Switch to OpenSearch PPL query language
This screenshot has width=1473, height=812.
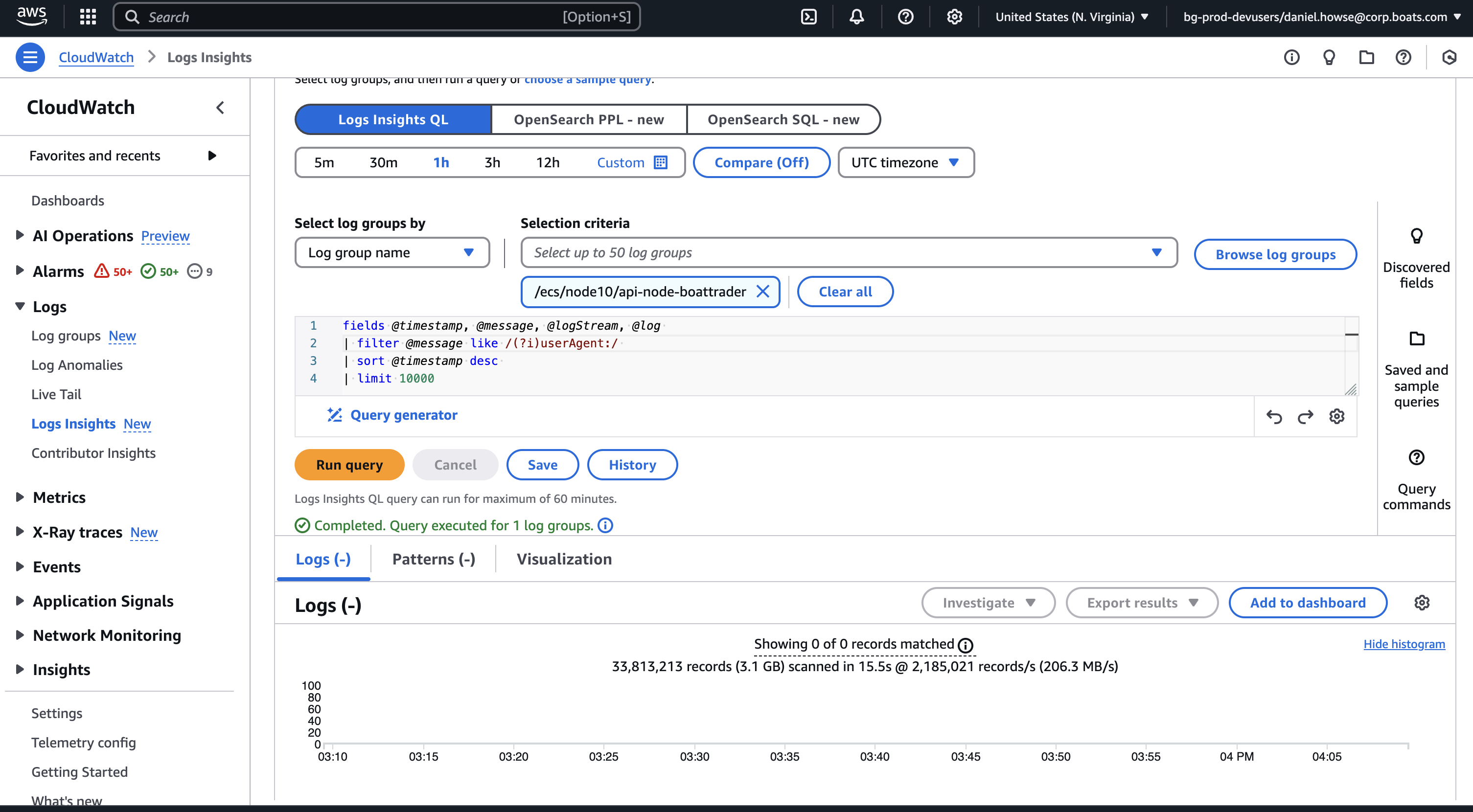point(589,119)
